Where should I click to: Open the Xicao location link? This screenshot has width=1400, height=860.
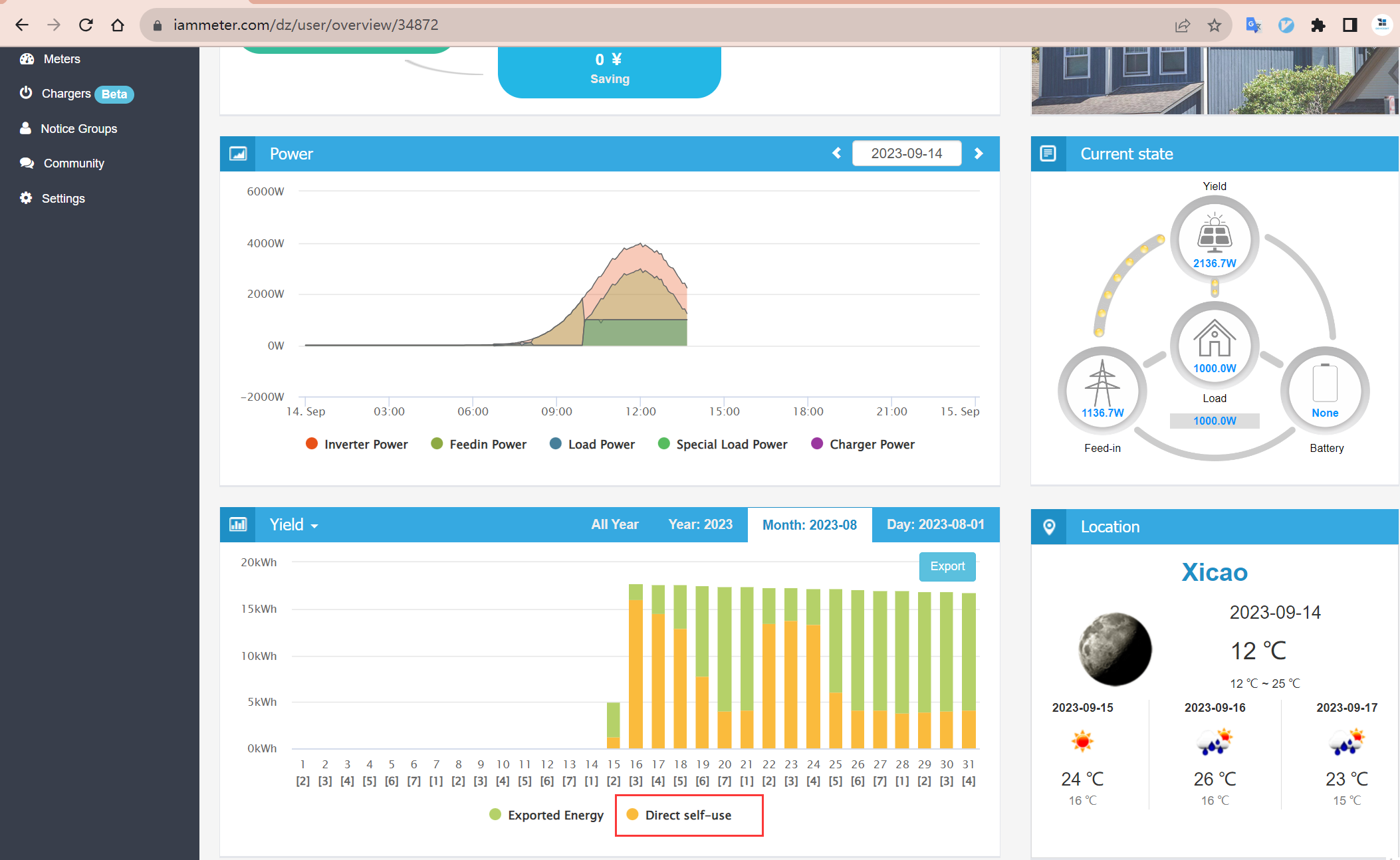pos(1214,572)
